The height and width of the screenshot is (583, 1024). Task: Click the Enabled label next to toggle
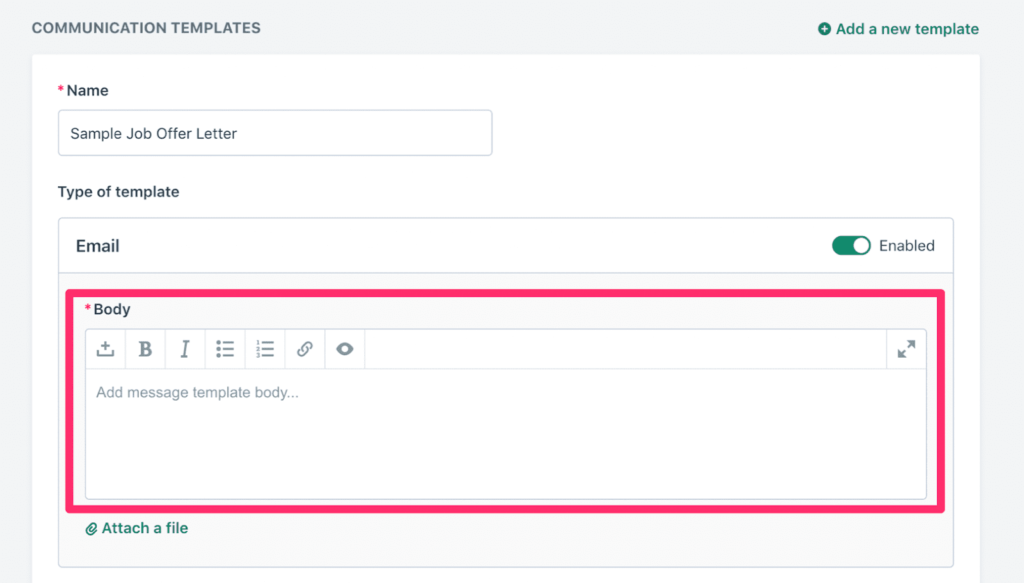click(x=906, y=245)
